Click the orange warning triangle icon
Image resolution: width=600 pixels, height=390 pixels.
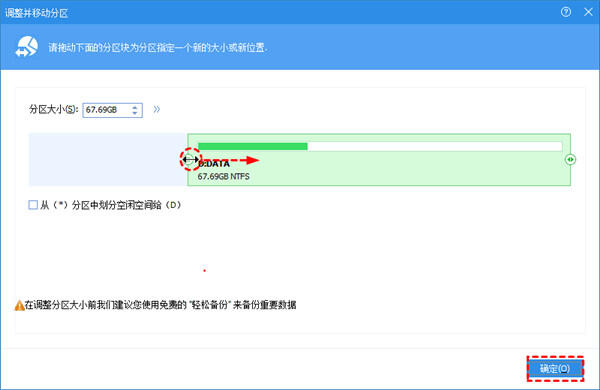[x=19, y=305]
